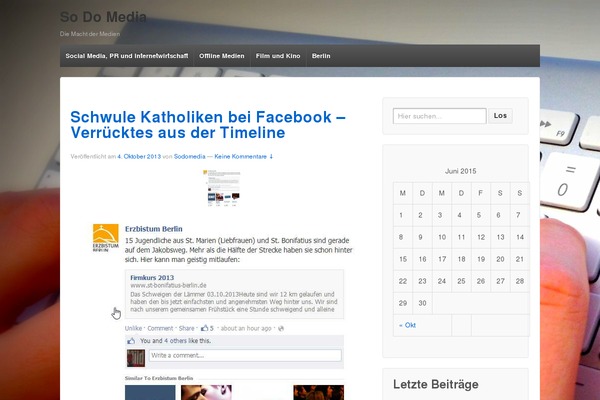This screenshot has height=400, width=600.
Task: Click calendar day 1
Action: tap(403, 215)
